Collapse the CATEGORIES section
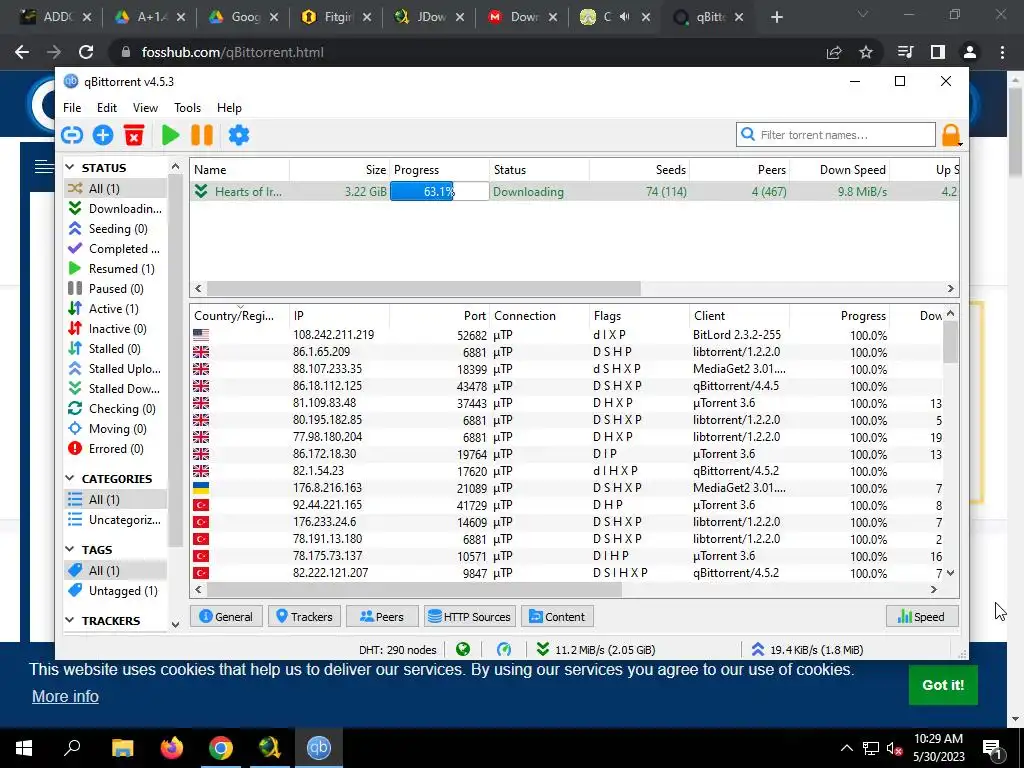Screen dimensions: 1024x768 pyautogui.click(x=70, y=479)
